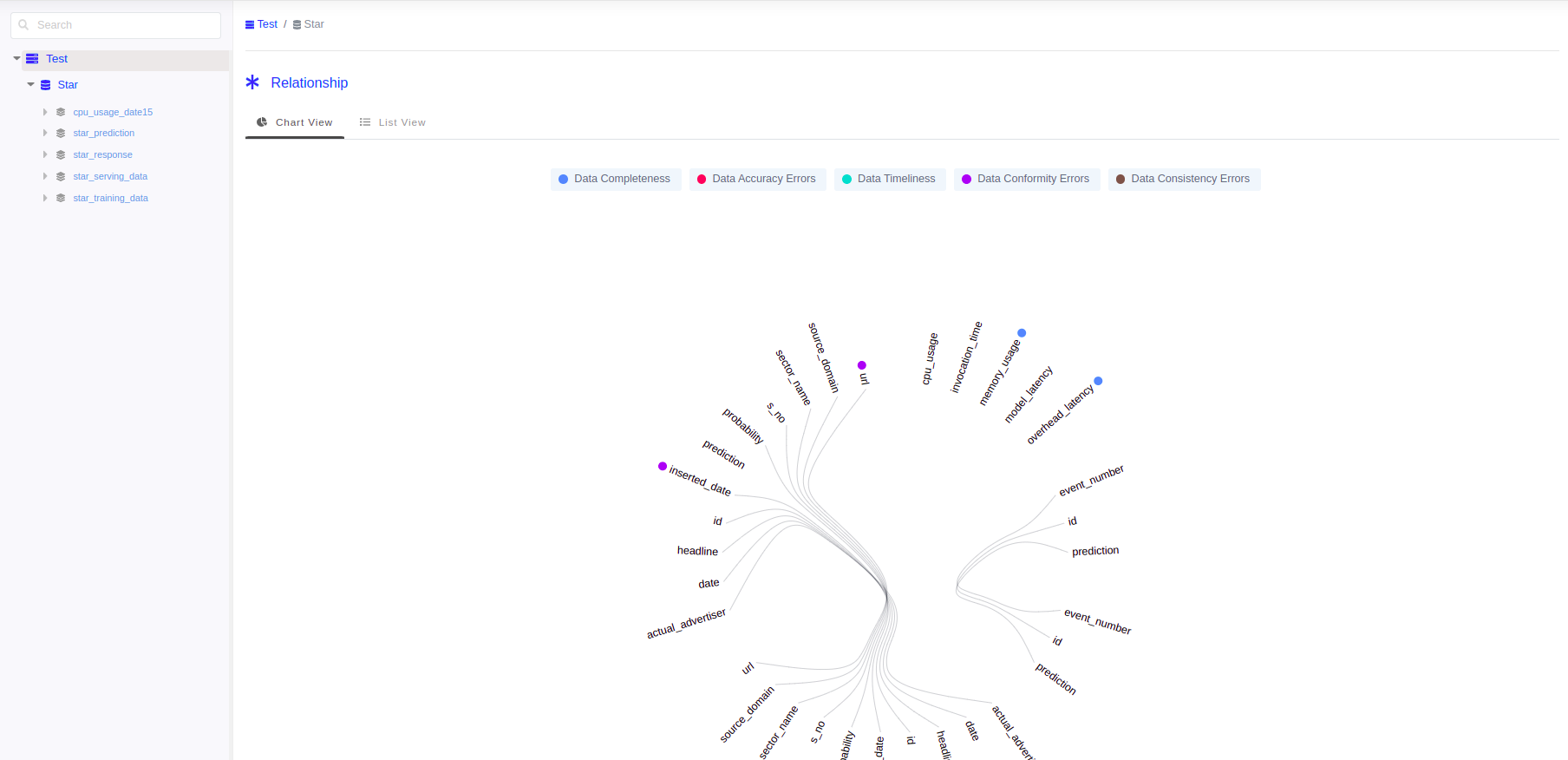The height and width of the screenshot is (760, 1568).
Task: Switch to the List View tab
Action: (393, 122)
